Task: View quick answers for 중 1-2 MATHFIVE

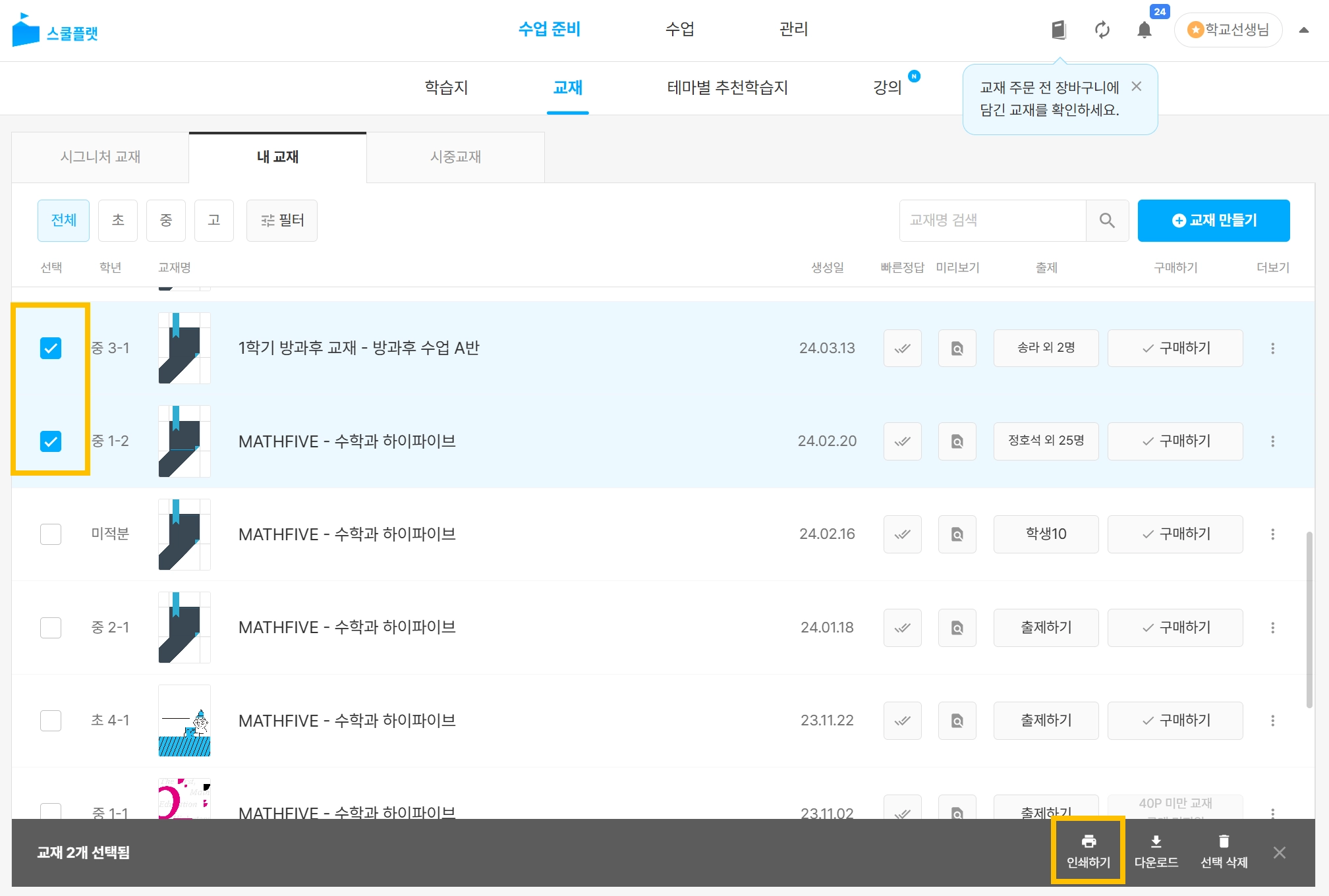Action: coord(902,441)
